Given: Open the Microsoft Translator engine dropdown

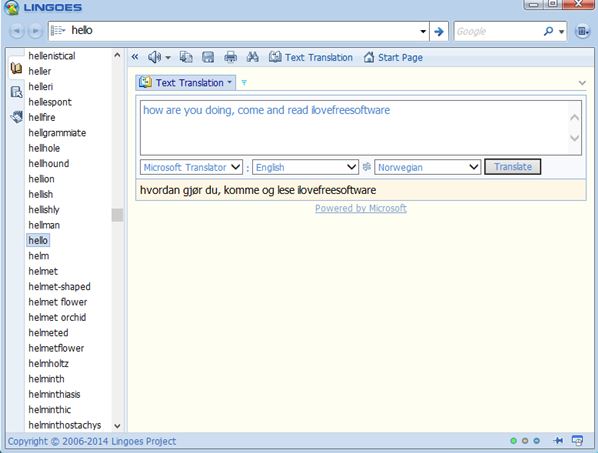Looking at the screenshot, I should coord(191,167).
